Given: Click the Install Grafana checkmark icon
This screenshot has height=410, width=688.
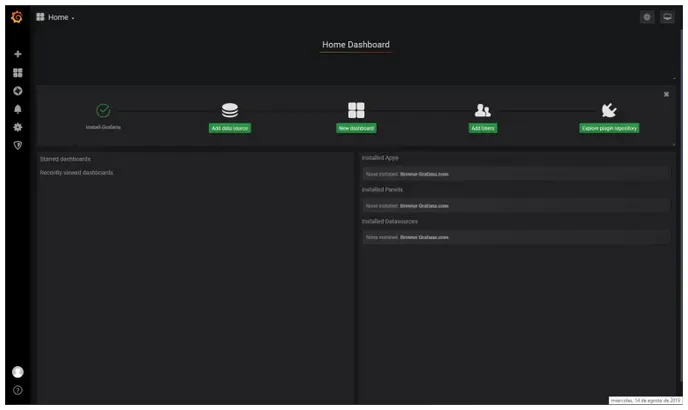Looking at the screenshot, I should [x=103, y=111].
